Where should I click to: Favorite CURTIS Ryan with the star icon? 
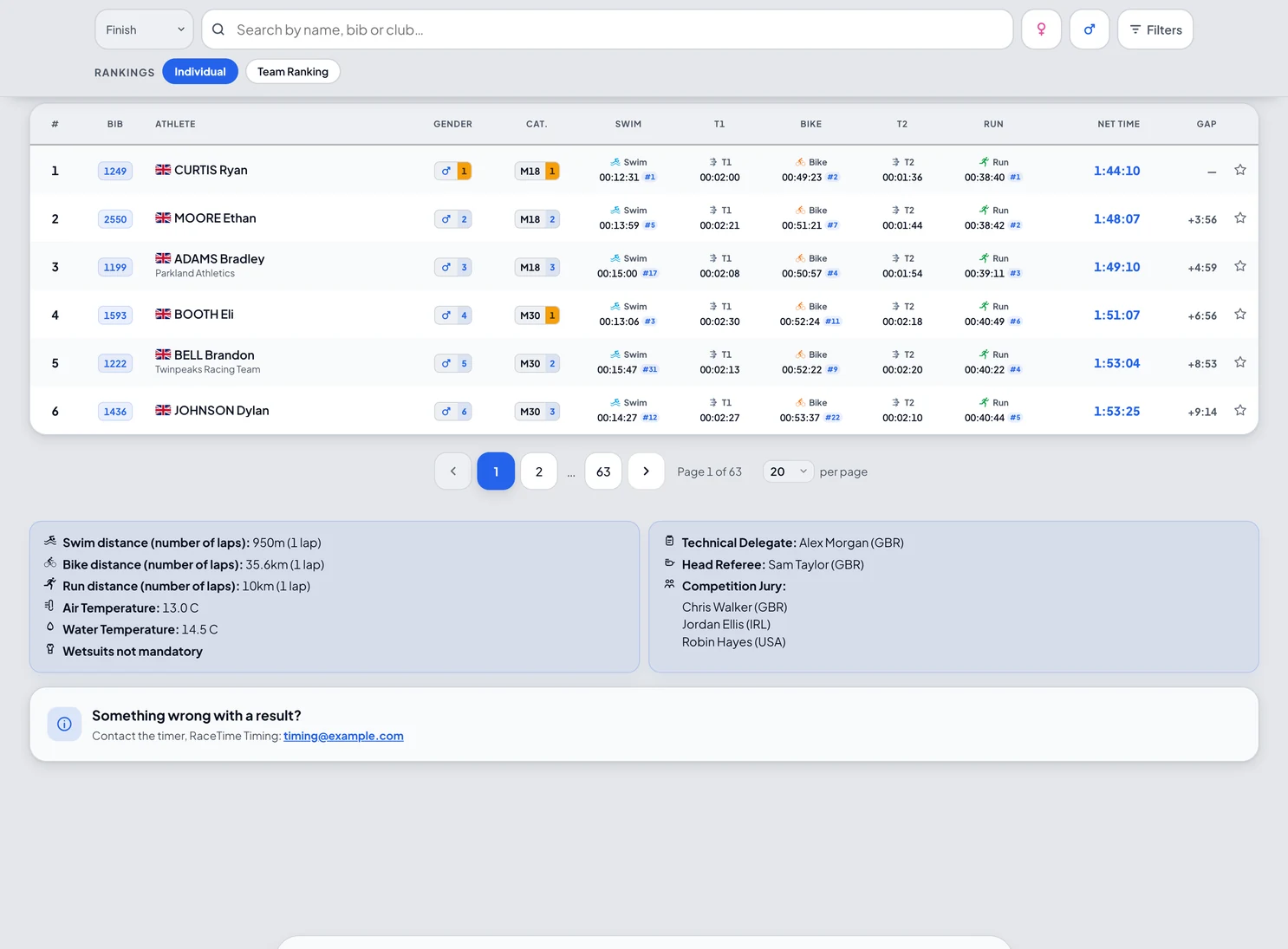(x=1240, y=170)
